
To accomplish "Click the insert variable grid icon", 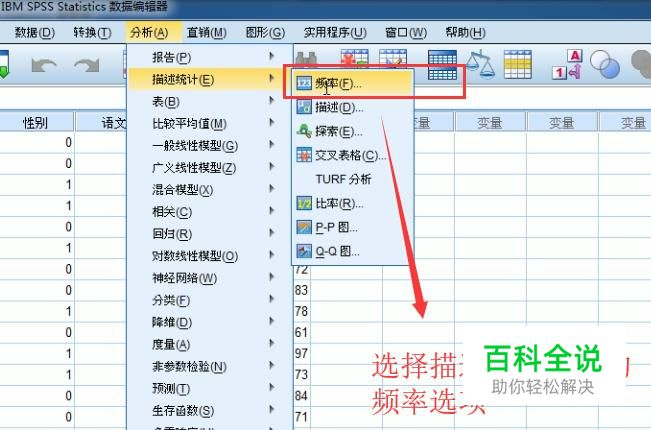I will 393,57.
